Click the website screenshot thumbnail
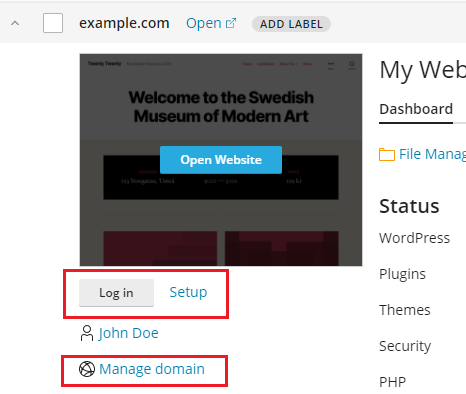Image resolution: width=466 pixels, height=394 pixels. pos(221,160)
